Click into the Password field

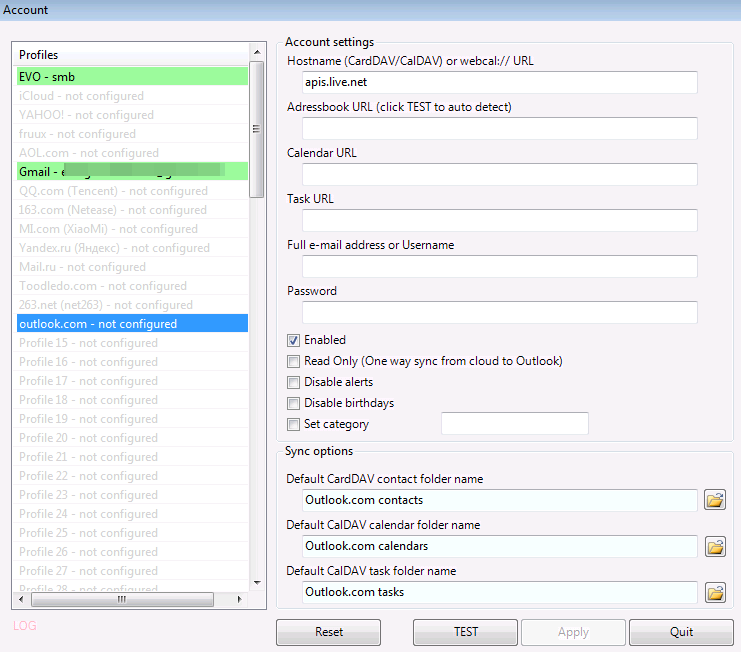pos(500,312)
